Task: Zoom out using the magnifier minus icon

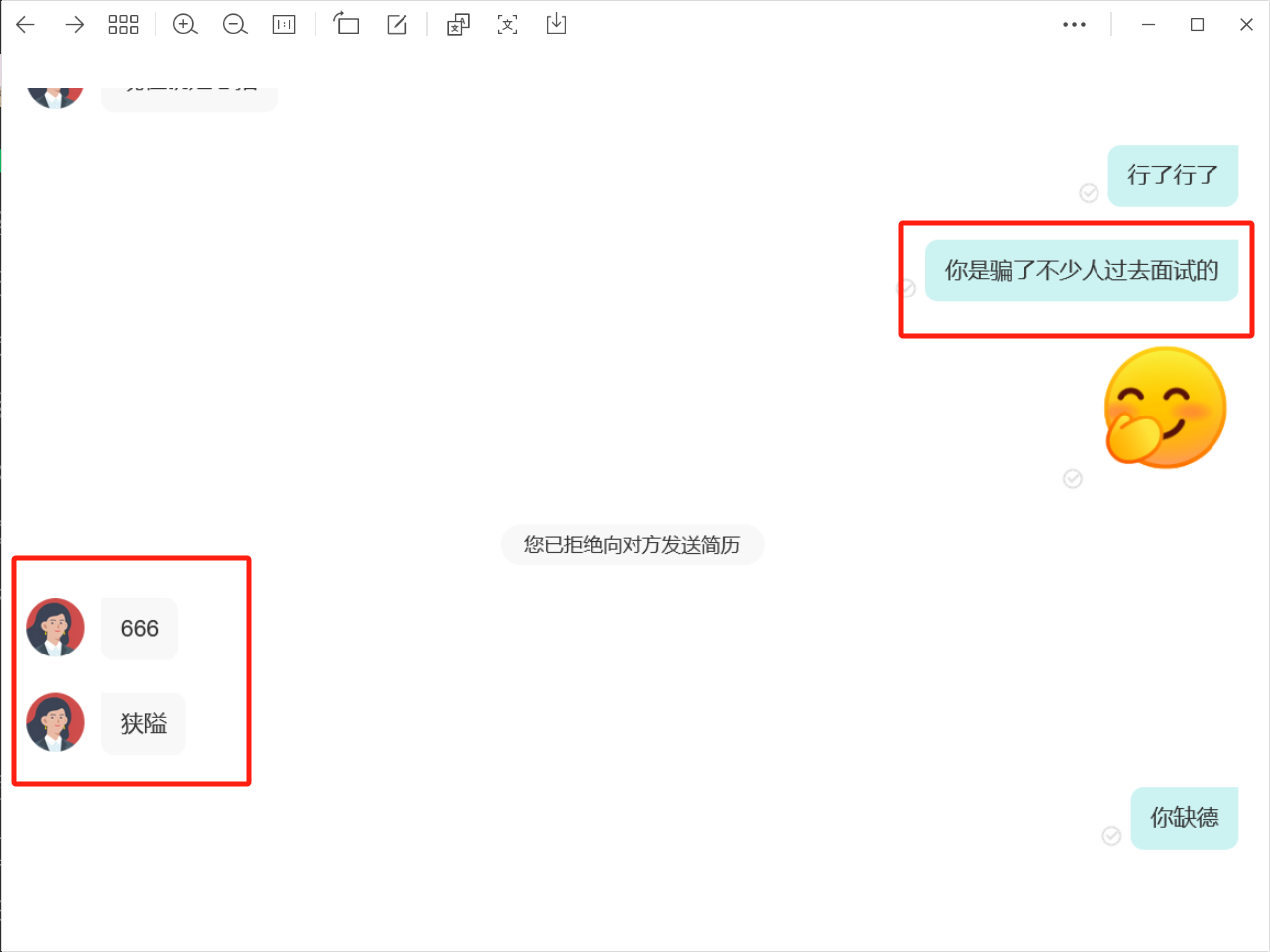Action: click(x=235, y=25)
